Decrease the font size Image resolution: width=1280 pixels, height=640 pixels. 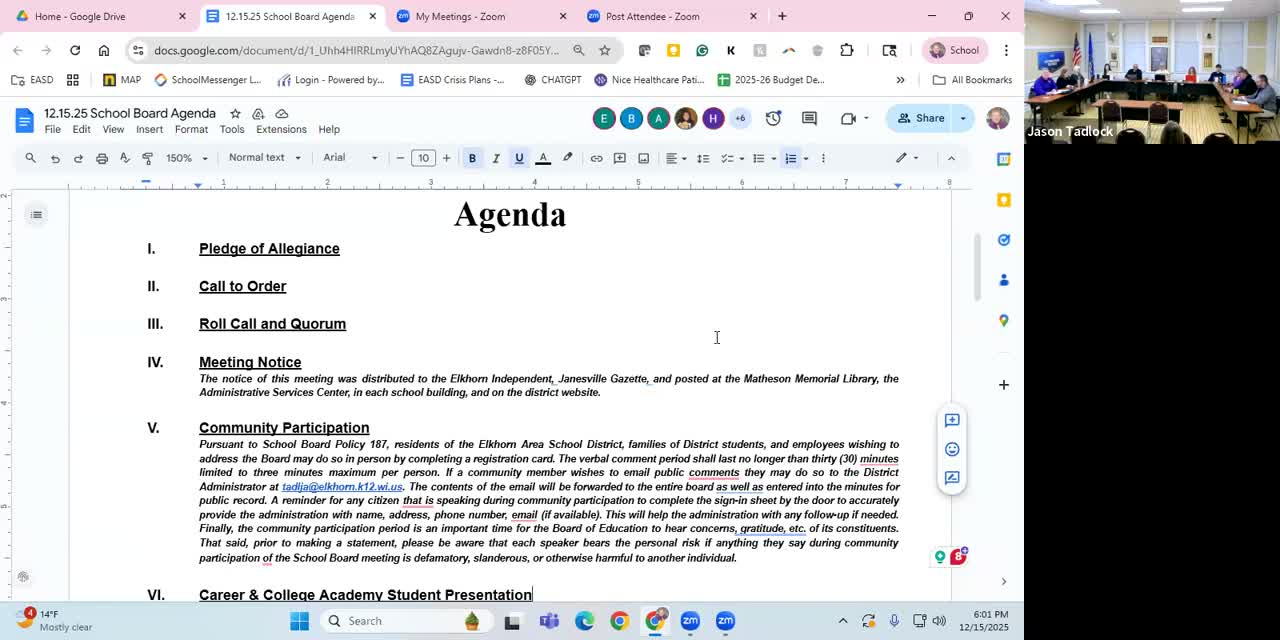click(x=400, y=158)
